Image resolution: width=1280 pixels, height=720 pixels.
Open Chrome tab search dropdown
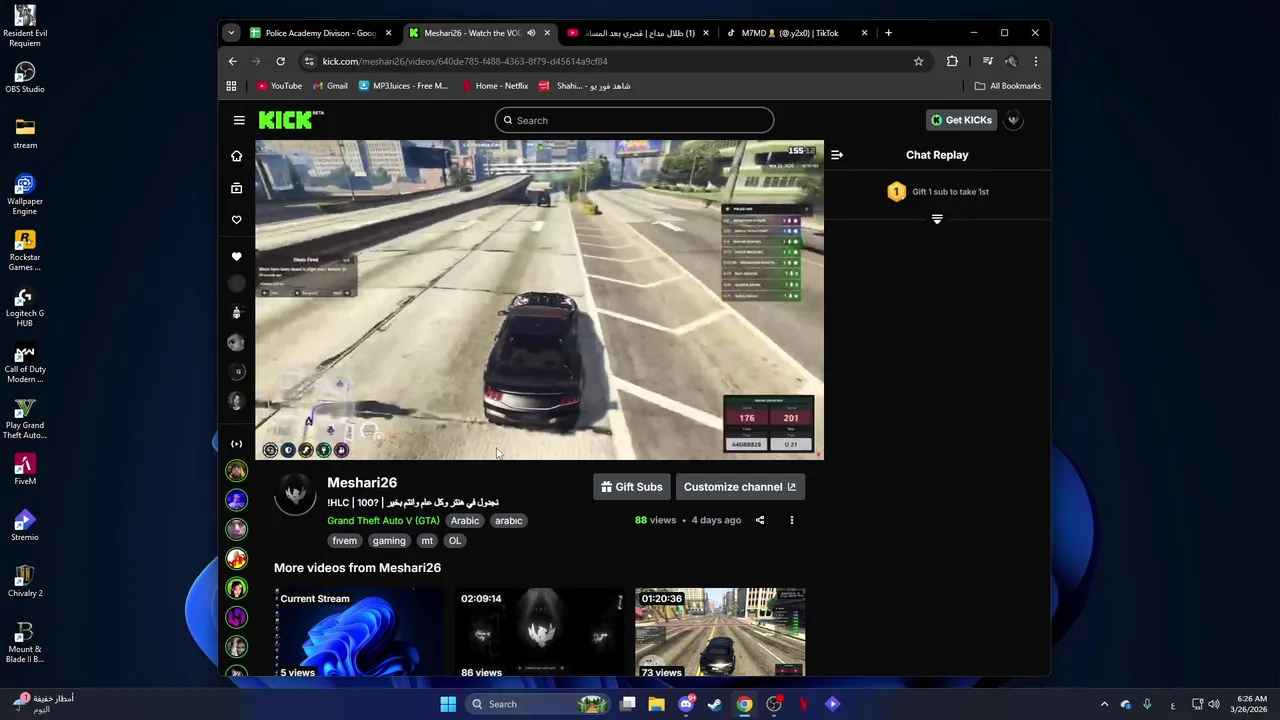coord(231,33)
